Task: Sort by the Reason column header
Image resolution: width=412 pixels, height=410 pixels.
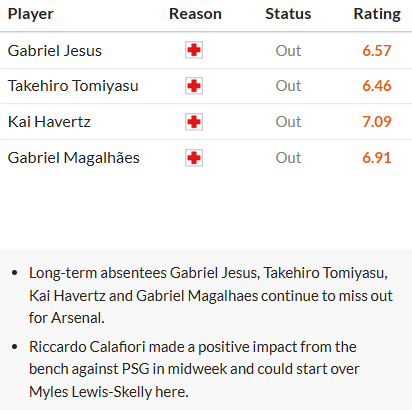Action: (195, 14)
